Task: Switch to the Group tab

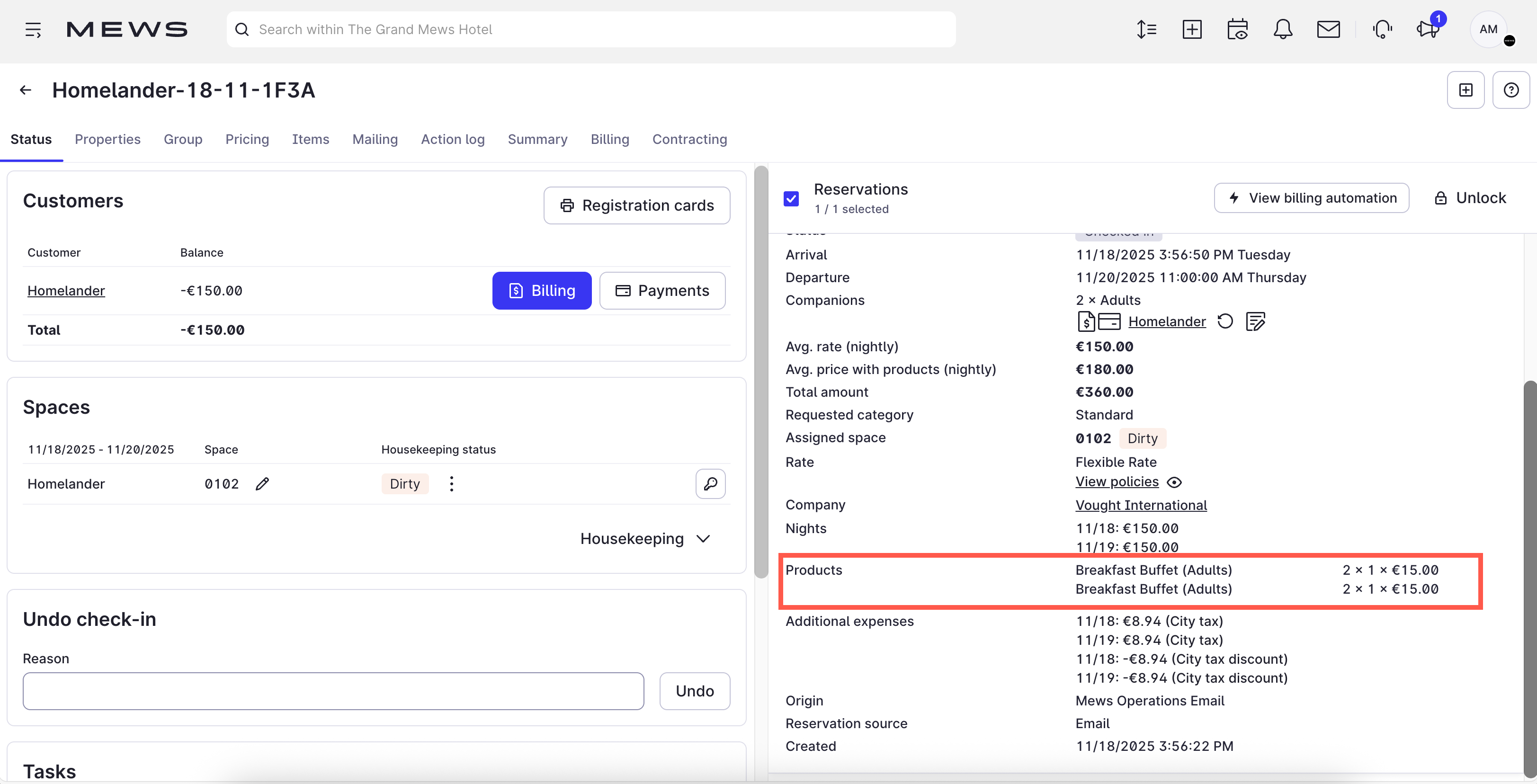Action: [183, 139]
